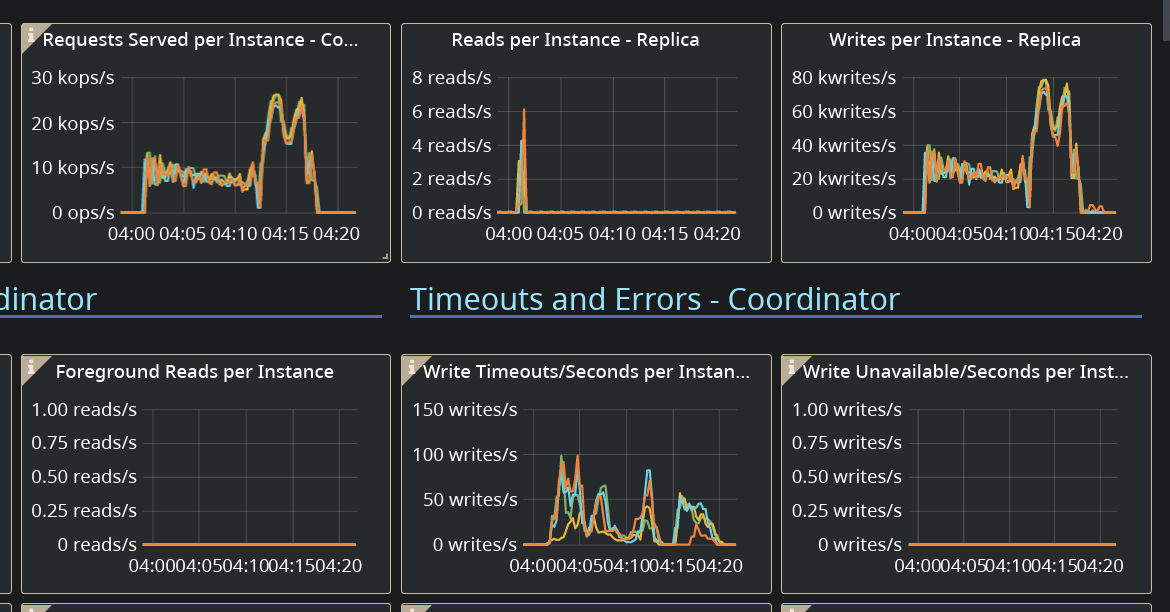This screenshot has width=1170, height=612.
Task: Click the 30 kops/s axis label
Action: 72,77
